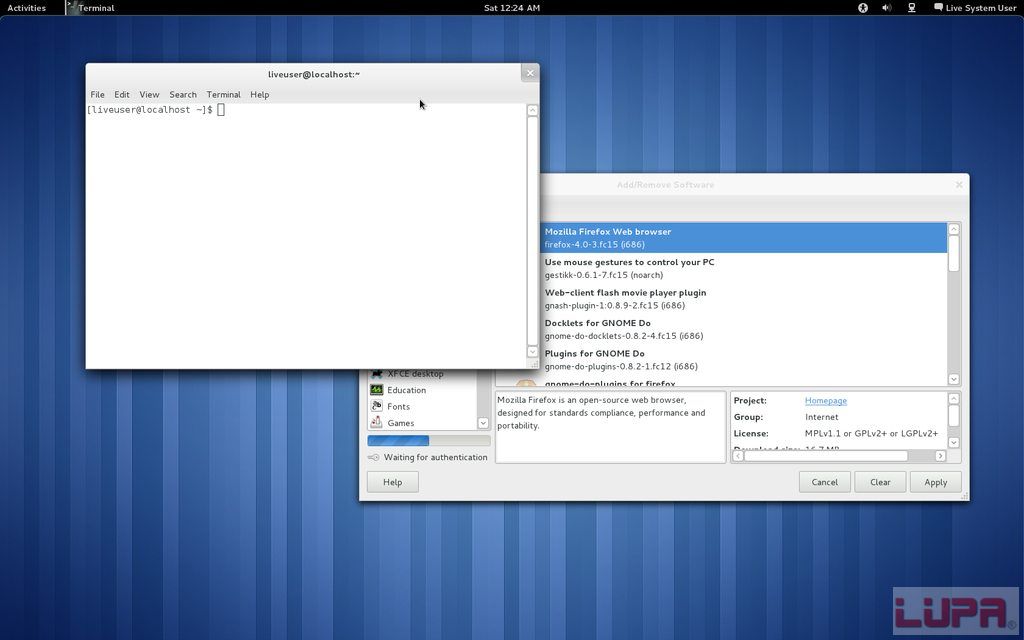Image resolution: width=1024 pixels, height=640 pixels.
Task: Click the Apply button
Action: (936, 482)
